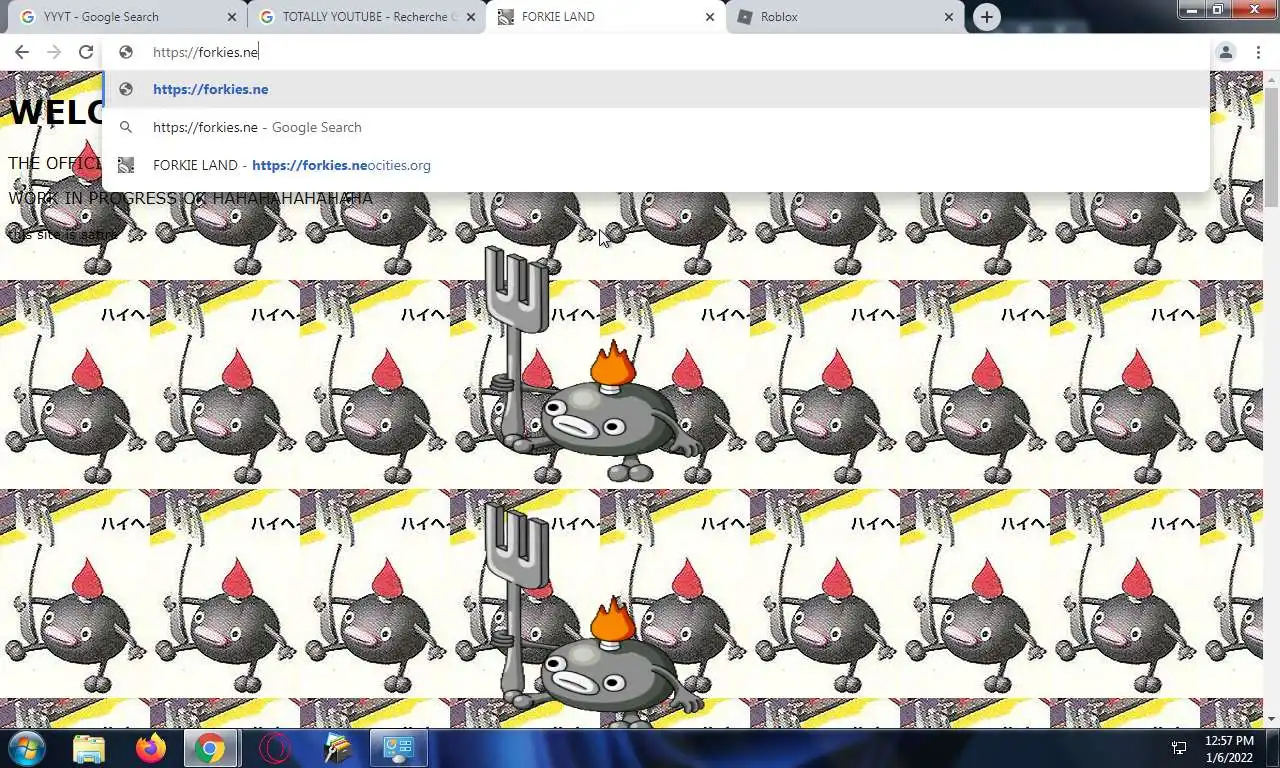This screenshot has height=768, width=1280.
Task: Open a new tab with plus button
Action: coord(987,17)
